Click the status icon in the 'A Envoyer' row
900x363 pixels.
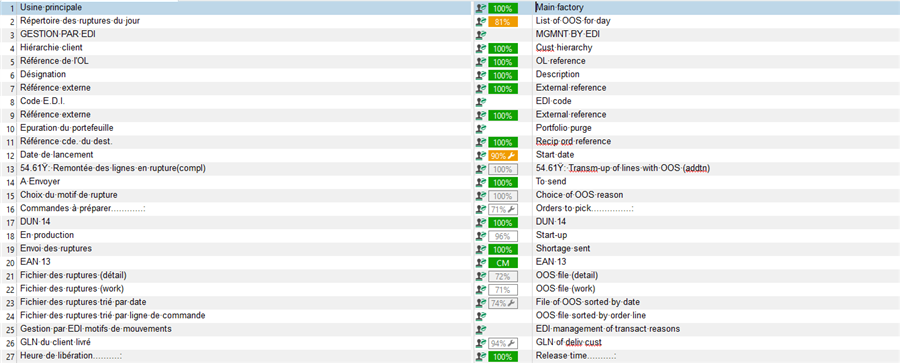481,182
